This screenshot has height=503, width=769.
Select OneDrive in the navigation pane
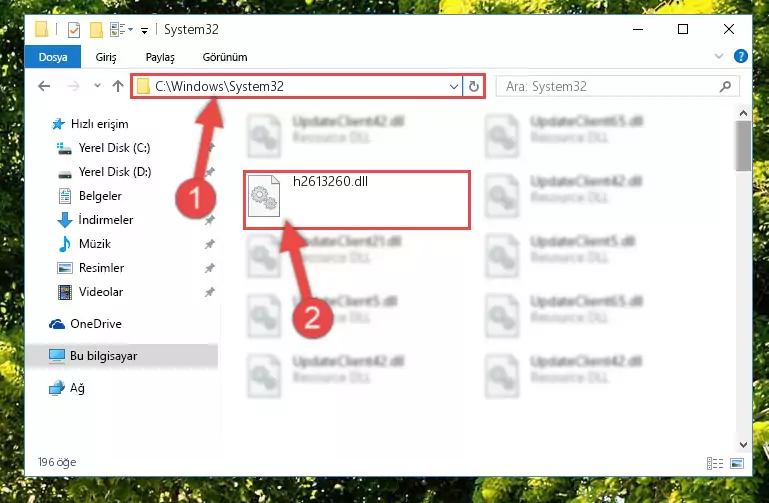click(x=85, y=324)
